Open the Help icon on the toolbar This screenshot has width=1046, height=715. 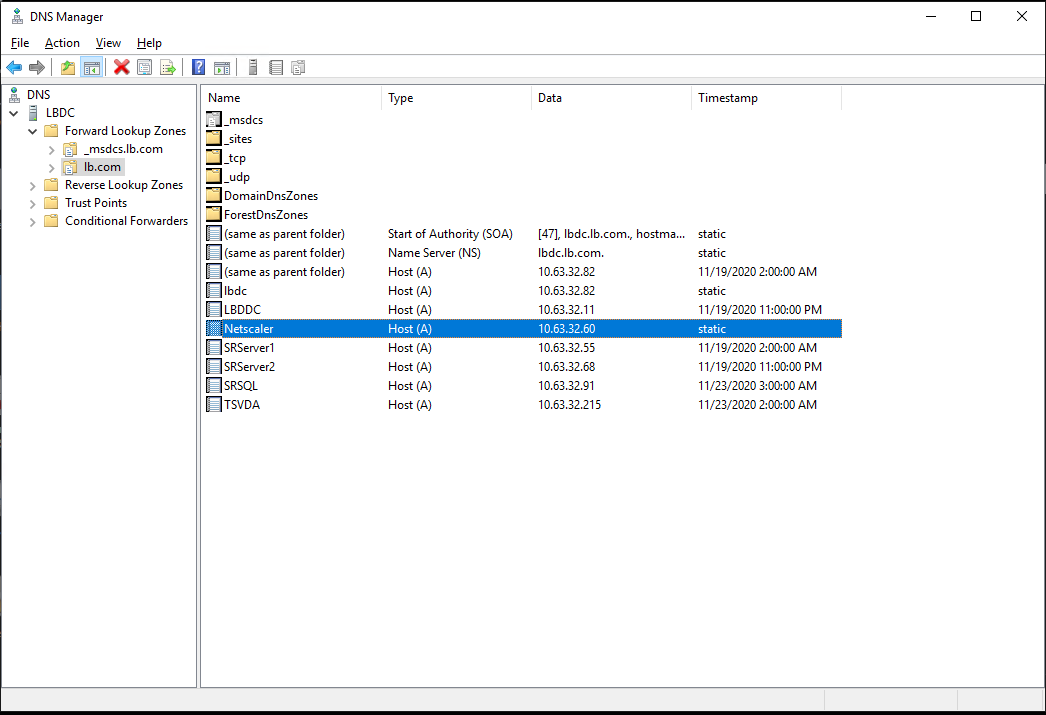197,67
